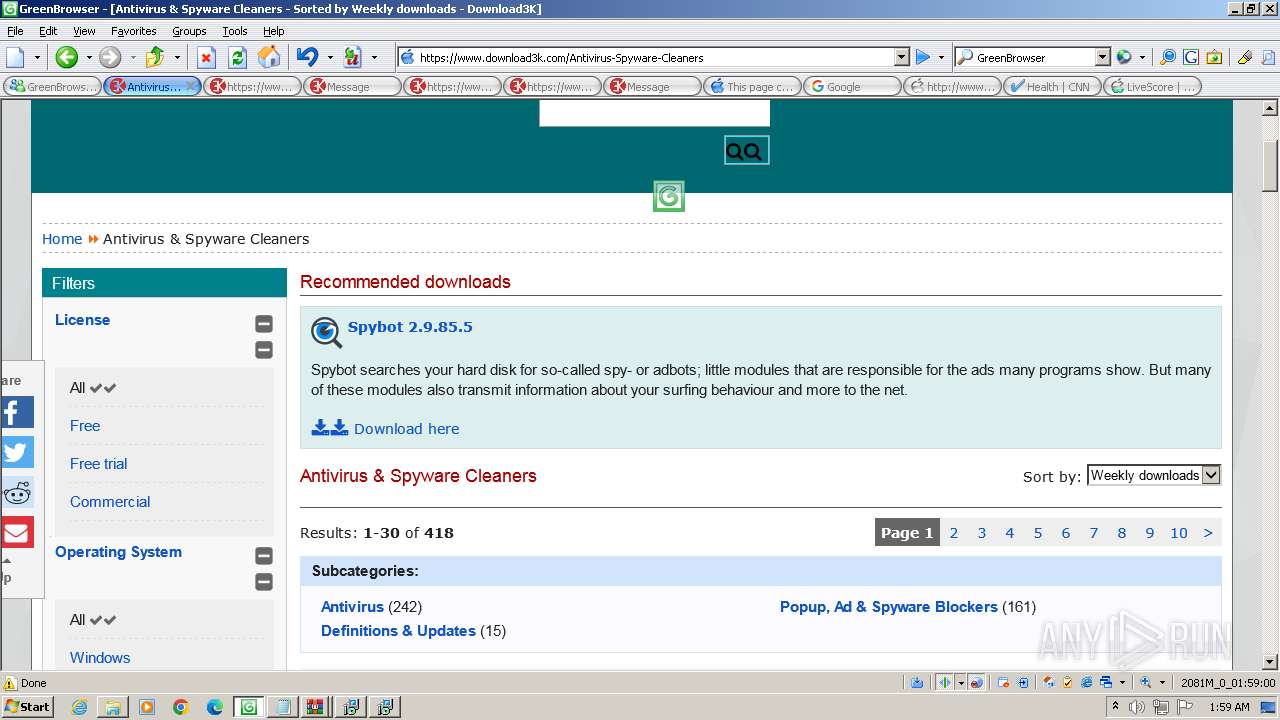Image resolution: width=1280 pixels, height=720 pixels.
Task: Click the blue G search toolbar icon
Action: (1191, 57)
